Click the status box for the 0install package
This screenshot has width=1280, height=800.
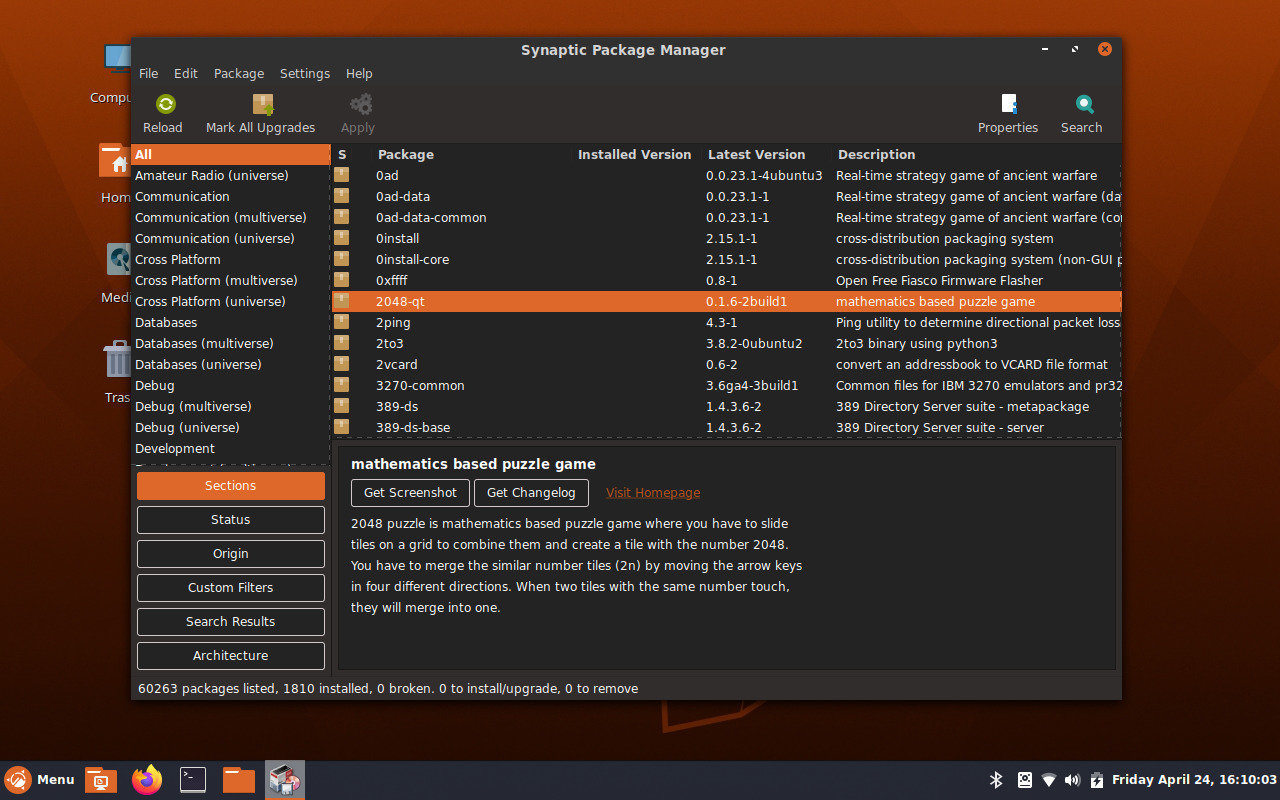tap(342, 238)
